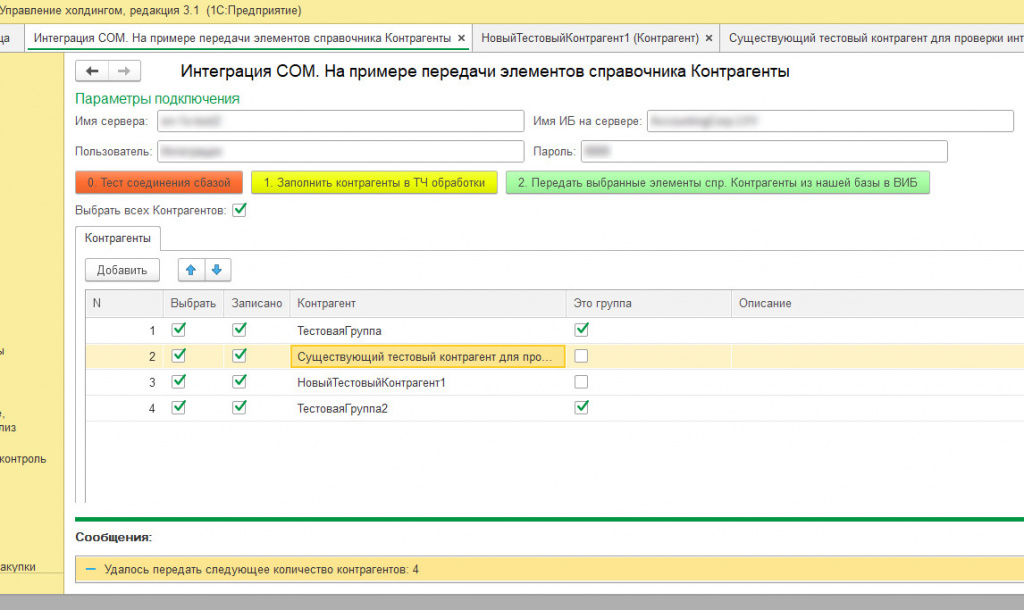Uncheck Выбрать for row 2

pos(178,356)
